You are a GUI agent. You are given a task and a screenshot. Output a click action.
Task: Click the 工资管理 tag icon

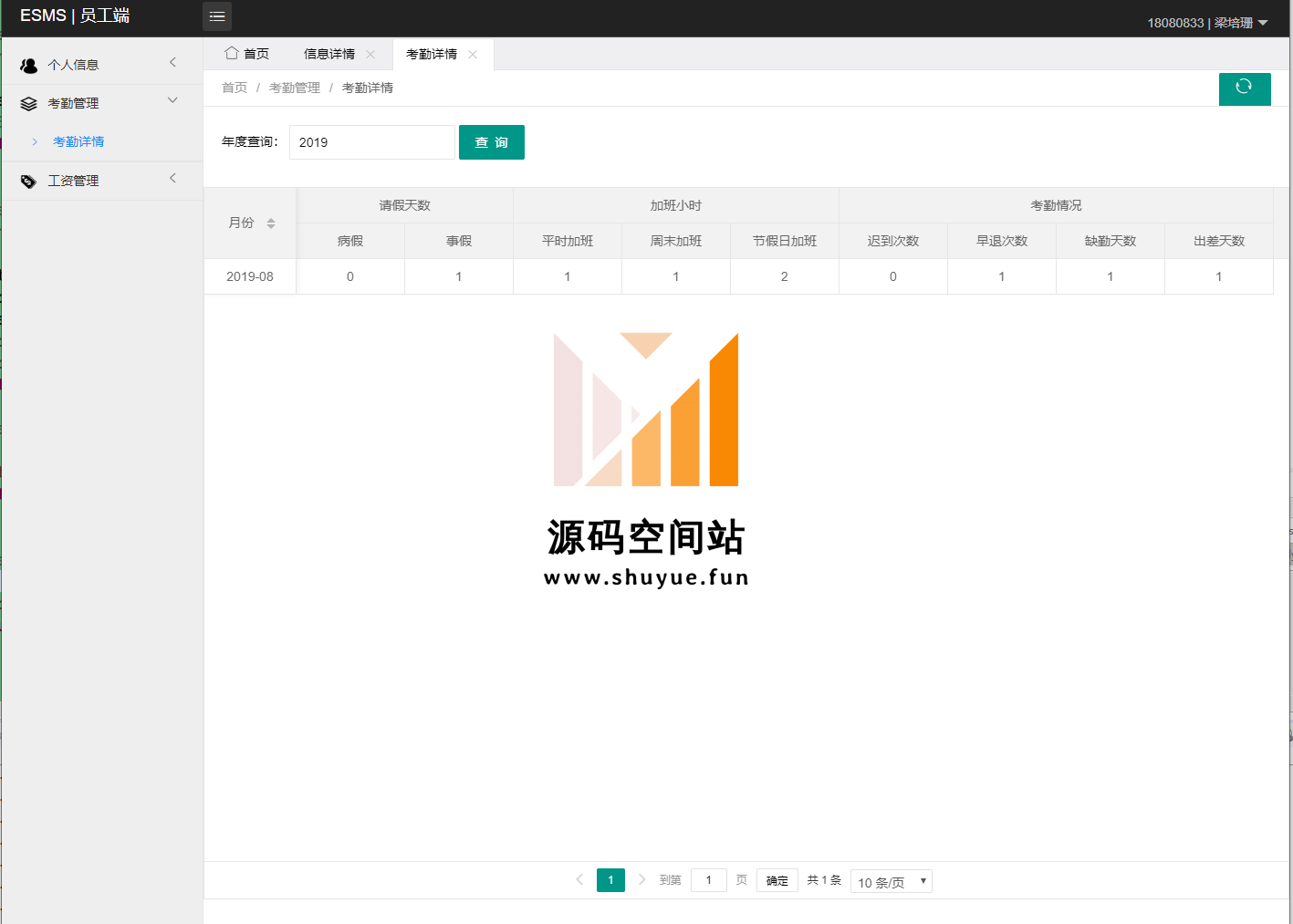(29, 182)
